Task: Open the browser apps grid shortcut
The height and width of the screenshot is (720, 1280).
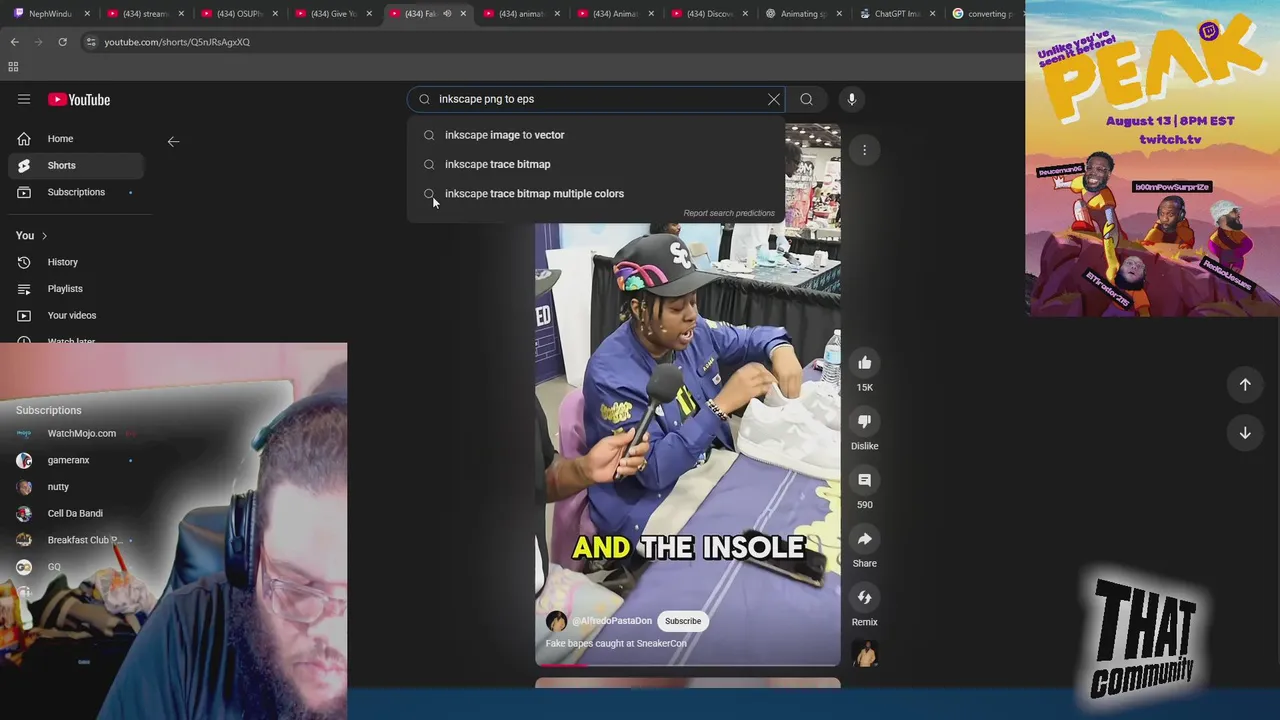Action: (x=13, y=67)
